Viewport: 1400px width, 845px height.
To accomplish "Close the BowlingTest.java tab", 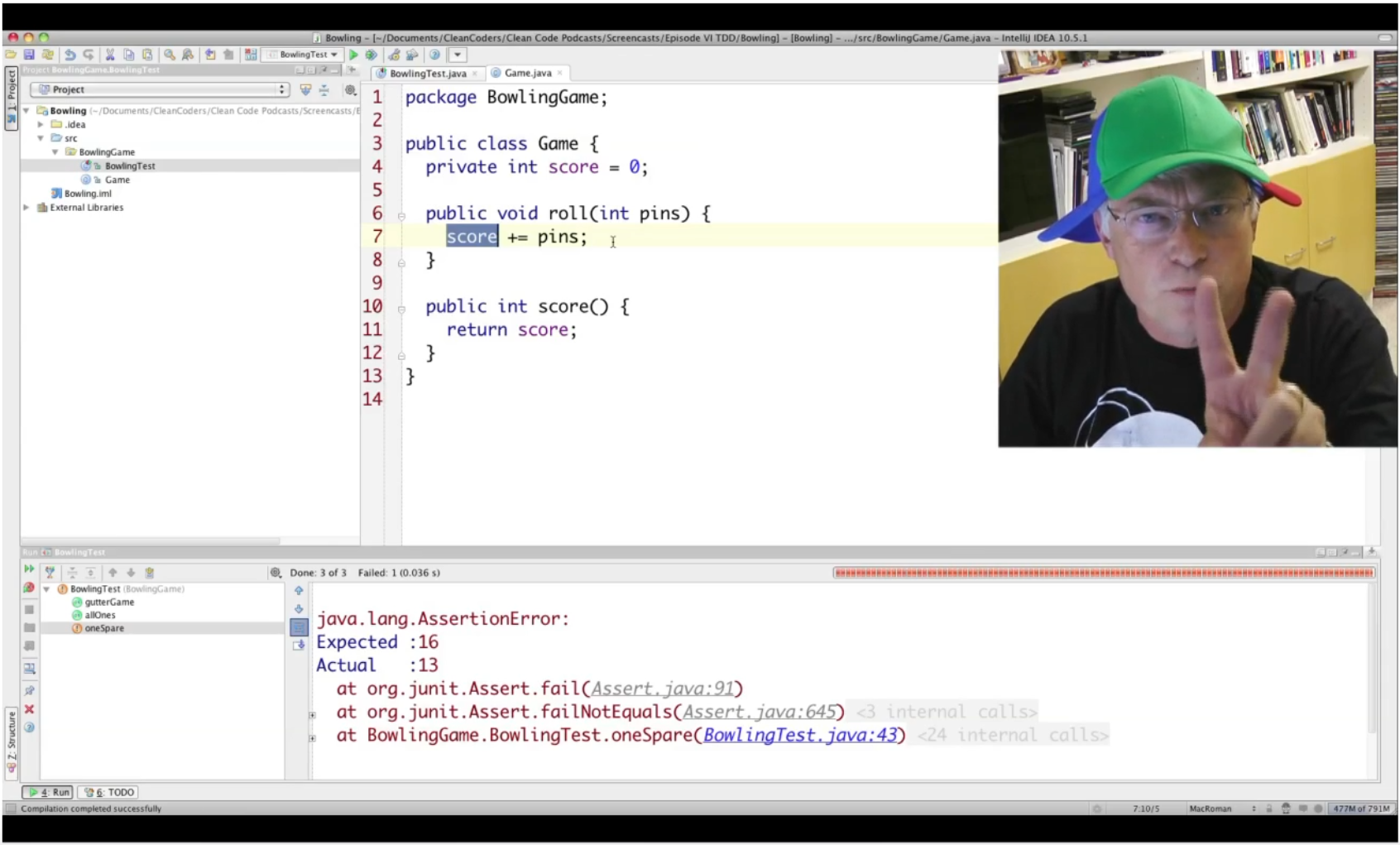I will (475, 74).
